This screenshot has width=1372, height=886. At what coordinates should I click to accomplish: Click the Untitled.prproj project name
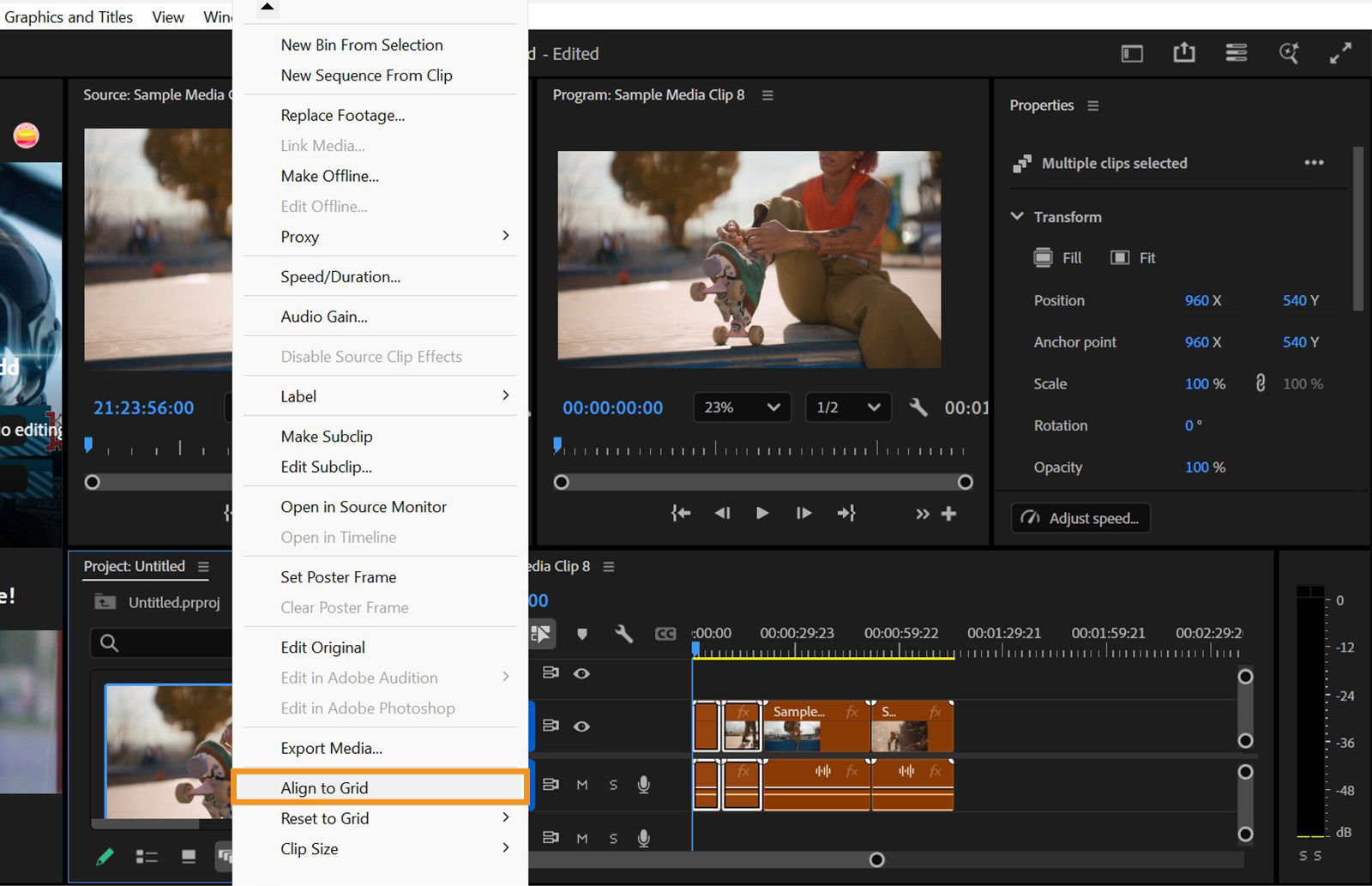[174, 602]
